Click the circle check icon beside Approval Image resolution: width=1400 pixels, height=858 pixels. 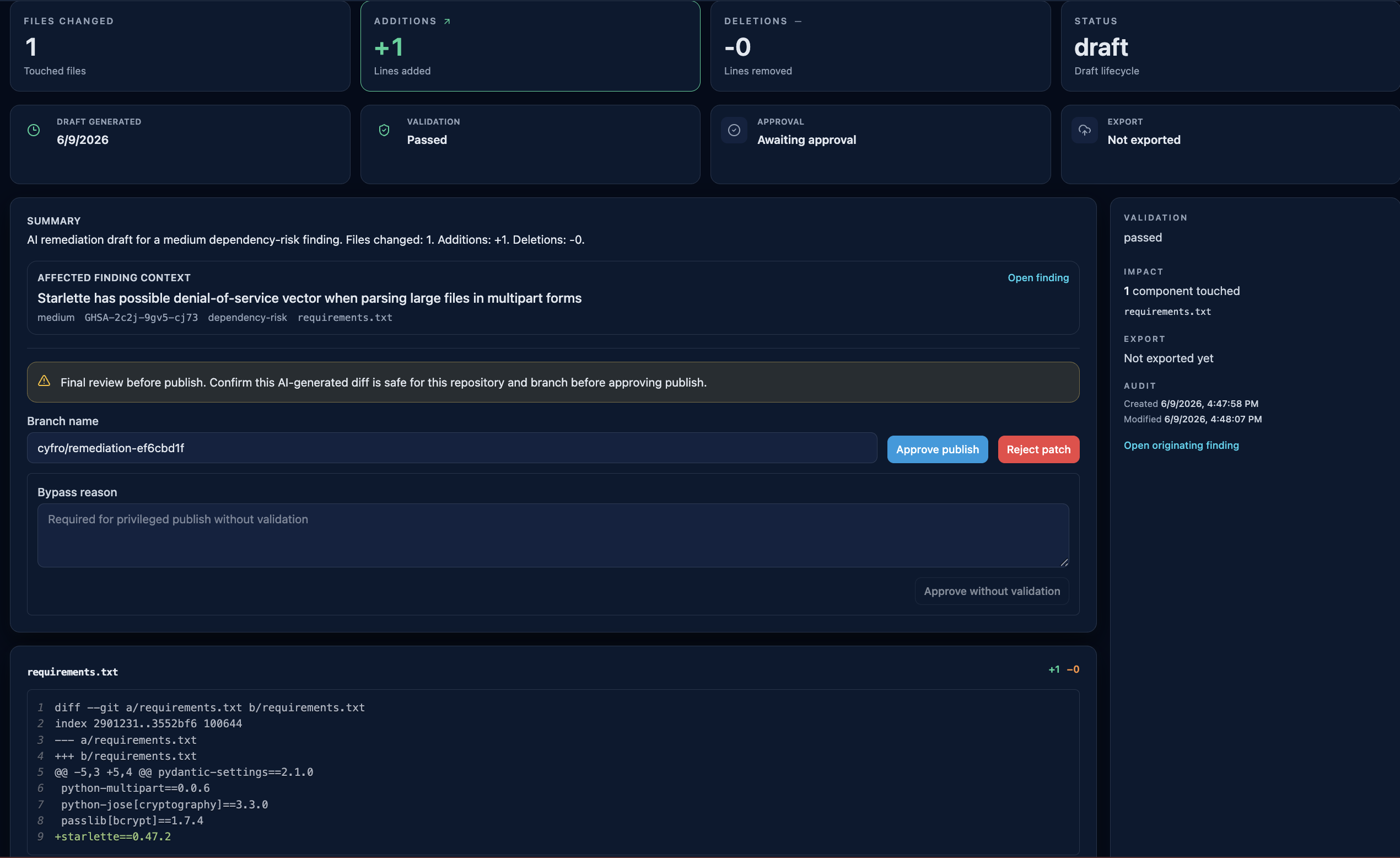(734, 130)
